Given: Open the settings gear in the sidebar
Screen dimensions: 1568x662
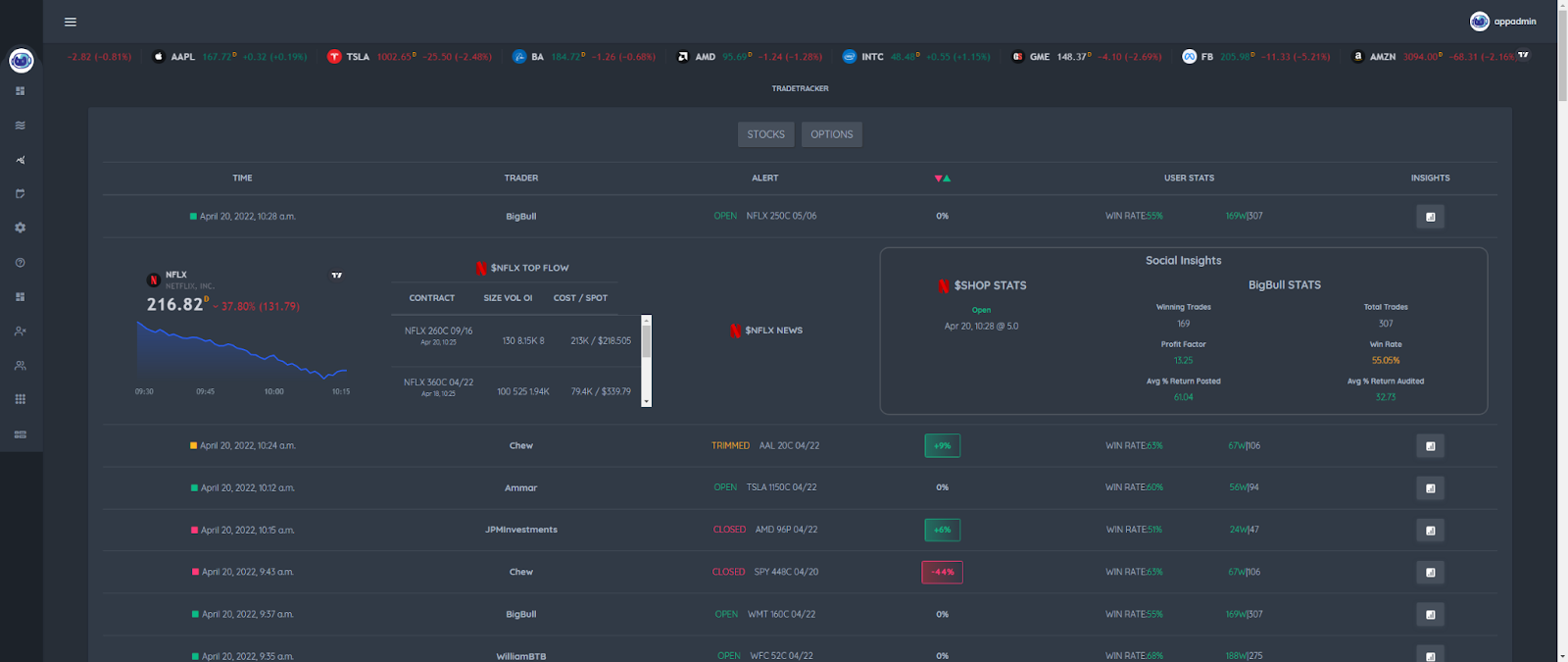Looking at the screenshot, I should coord(21,228).
